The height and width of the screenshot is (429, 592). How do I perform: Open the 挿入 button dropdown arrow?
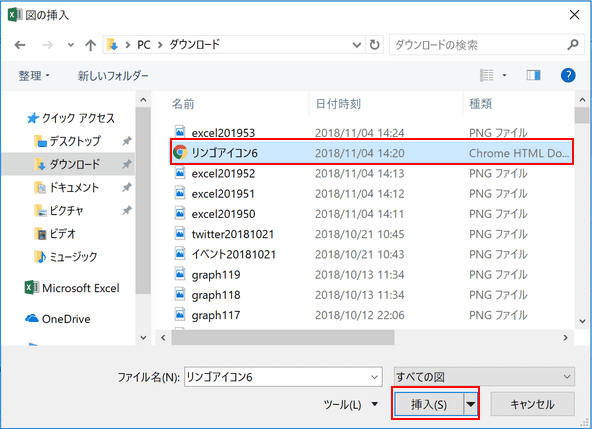click(470, 404)
